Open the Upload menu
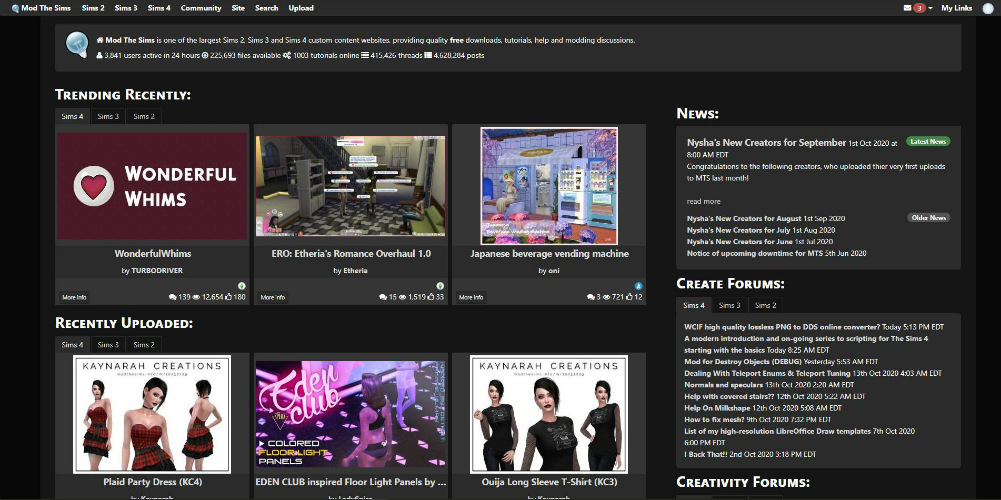Screen dimensions: 1001x500 point(301,8)
